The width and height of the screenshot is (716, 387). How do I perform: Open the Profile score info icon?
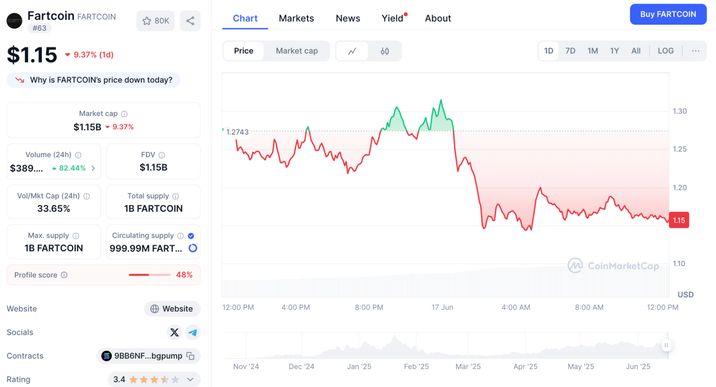(64, 275)
